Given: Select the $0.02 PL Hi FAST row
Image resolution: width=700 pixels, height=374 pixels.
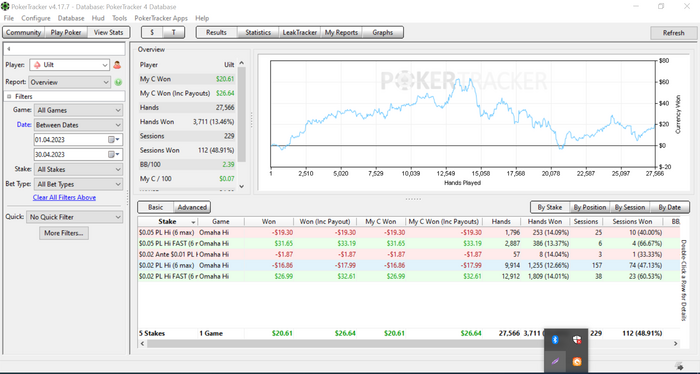Looking at the screenshot, I should pyautogui.click(x=408, y=276).
